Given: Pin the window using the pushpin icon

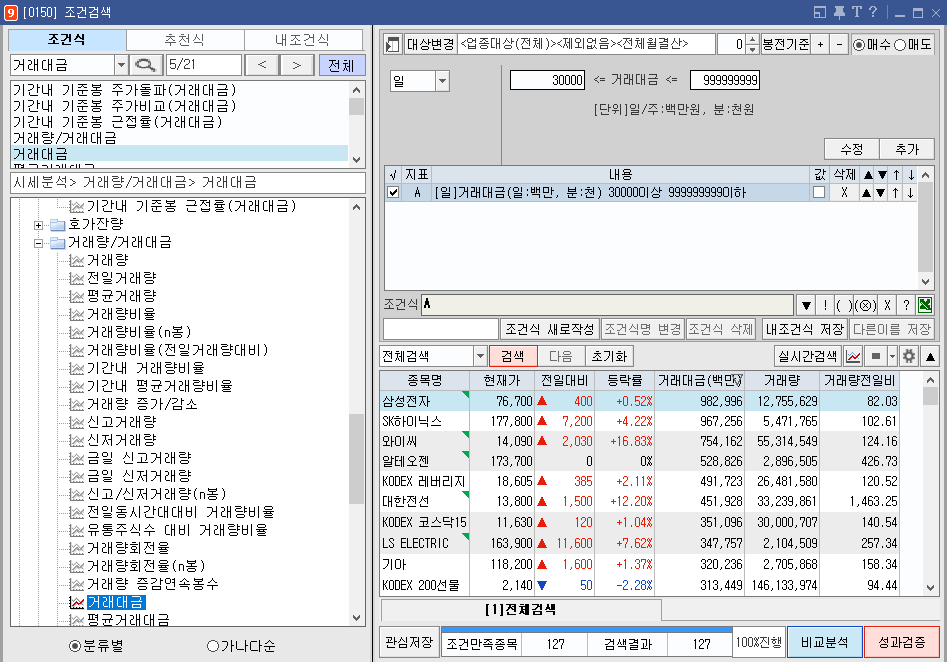Looking at the screenshot, I should click(x=840, y=11).
